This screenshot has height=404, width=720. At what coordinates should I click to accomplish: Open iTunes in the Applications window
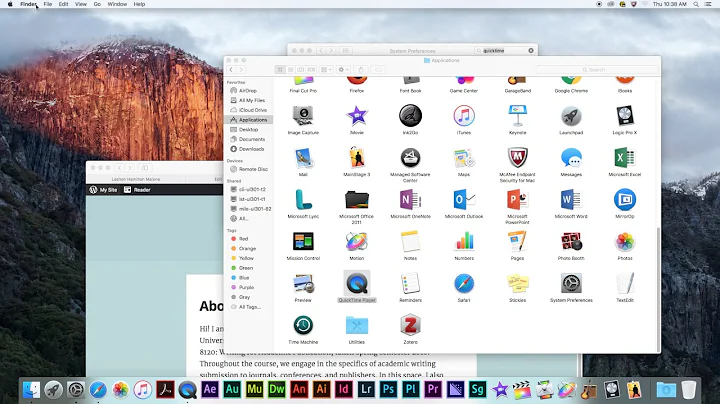(464, 116)
